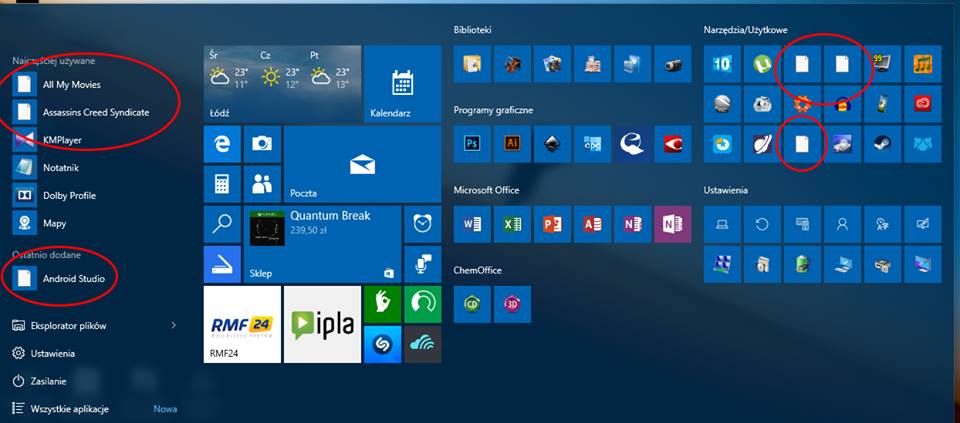This screenshot has width=960, height=423.
Task: Open the Poczta mail tile
Action: tap(362, 164)
